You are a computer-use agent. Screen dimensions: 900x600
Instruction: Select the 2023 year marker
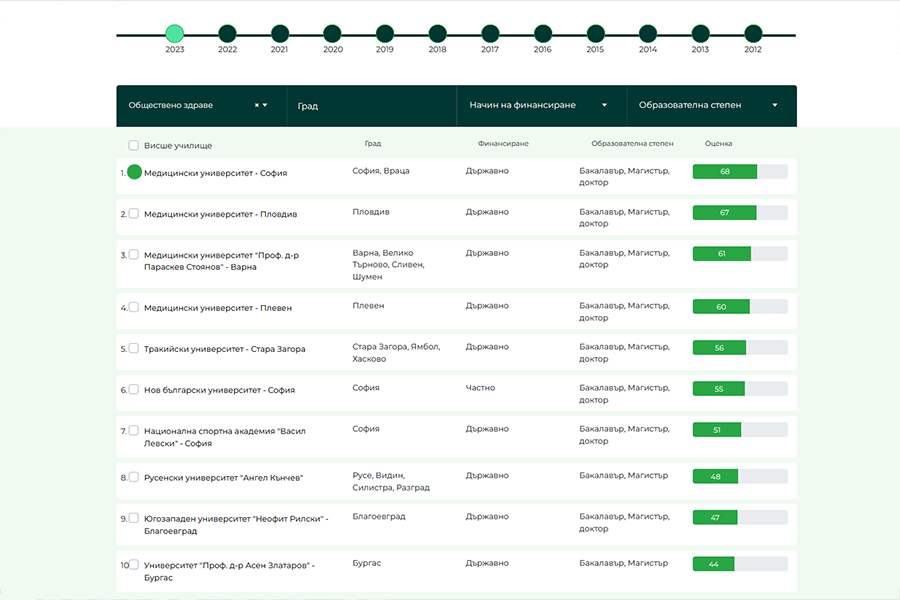click(174, 34)
